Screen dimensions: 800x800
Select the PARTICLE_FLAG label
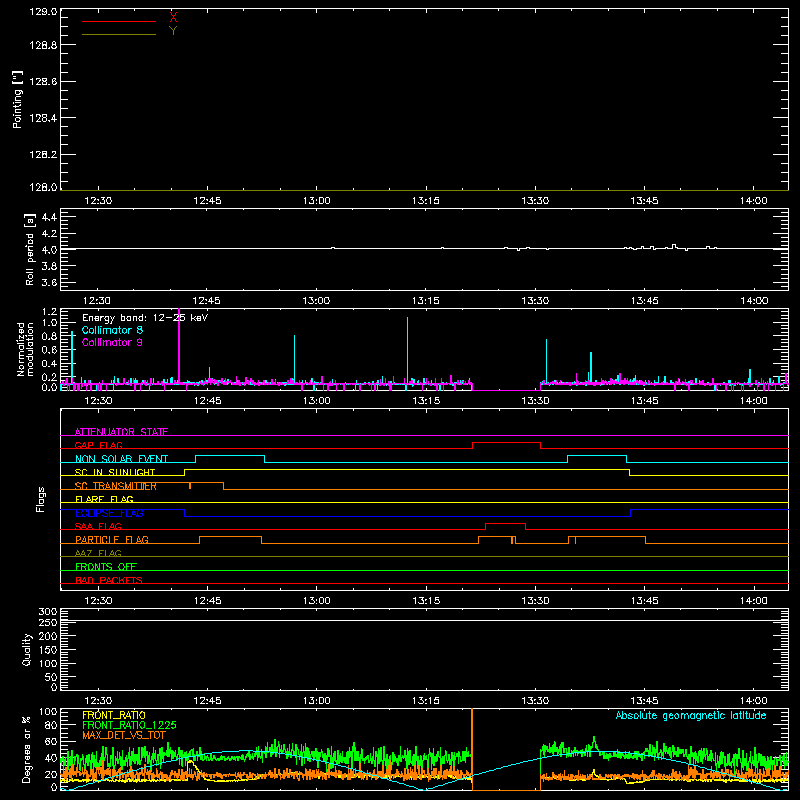point(112,539)
